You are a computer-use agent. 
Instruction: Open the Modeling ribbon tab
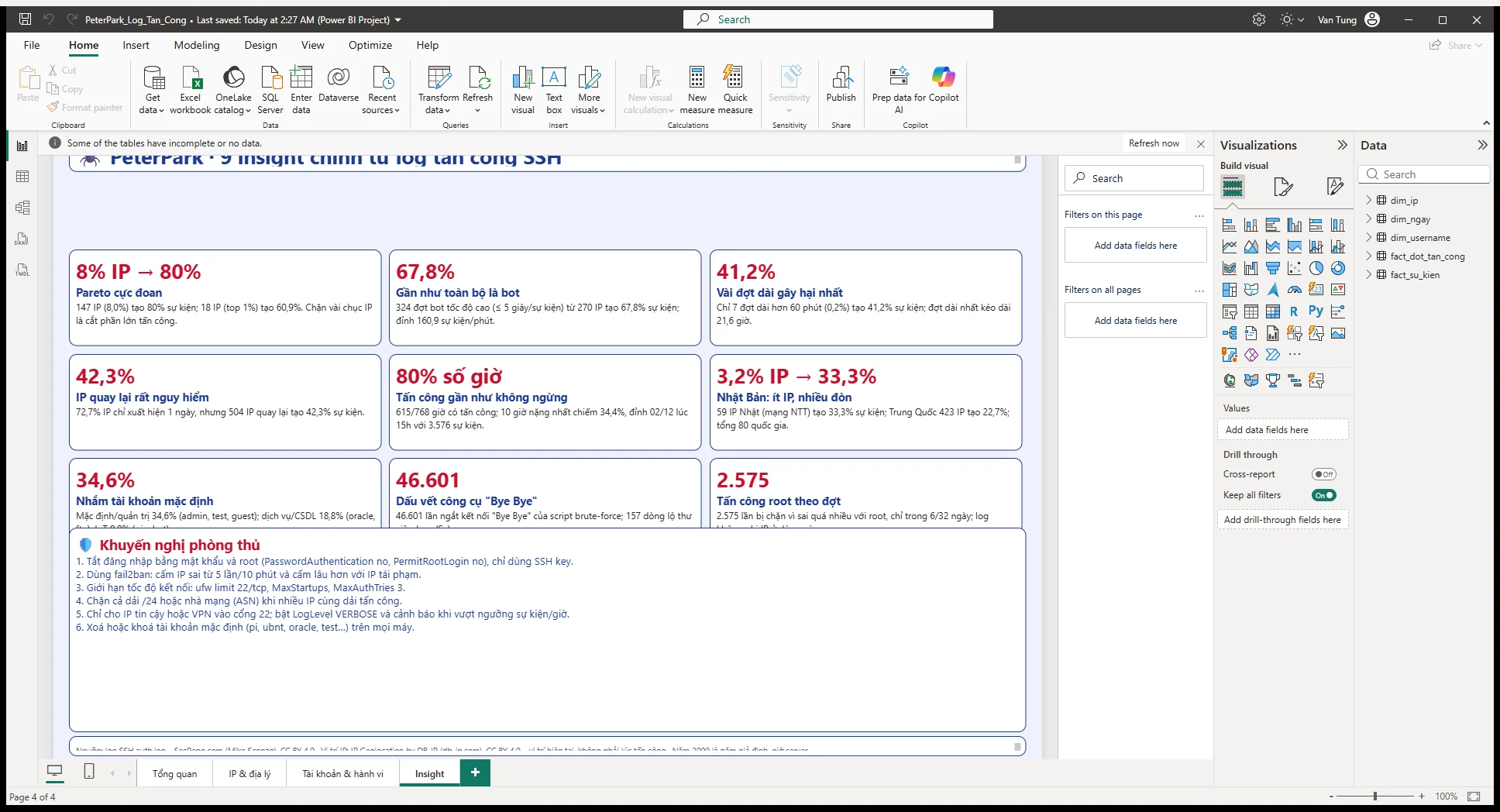point(197,45)
